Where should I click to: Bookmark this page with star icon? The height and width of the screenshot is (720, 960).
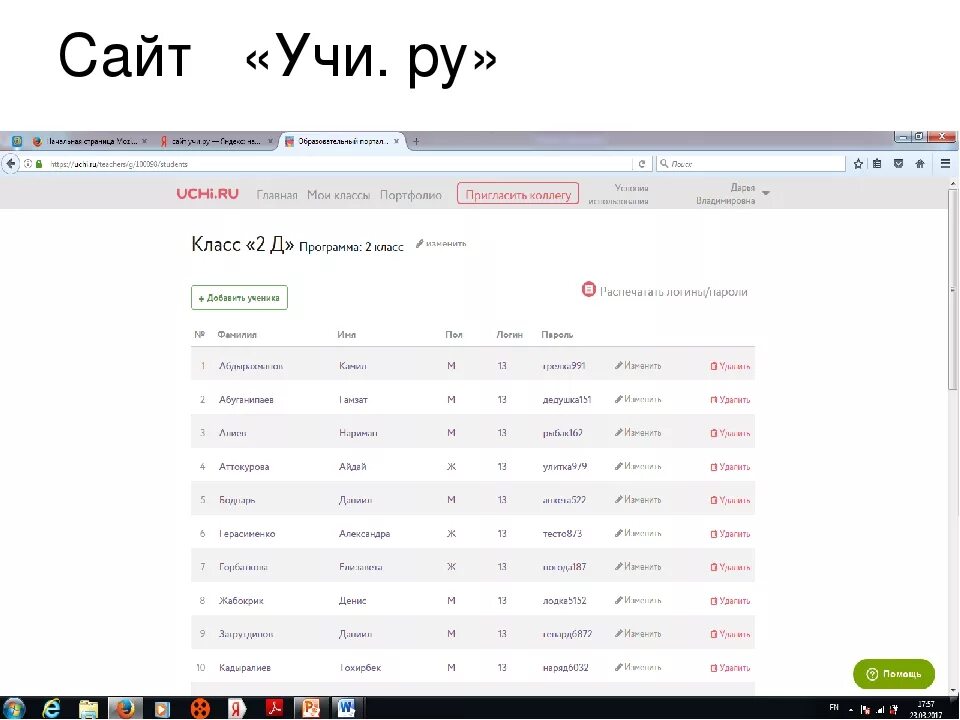(x=858, y=163)
